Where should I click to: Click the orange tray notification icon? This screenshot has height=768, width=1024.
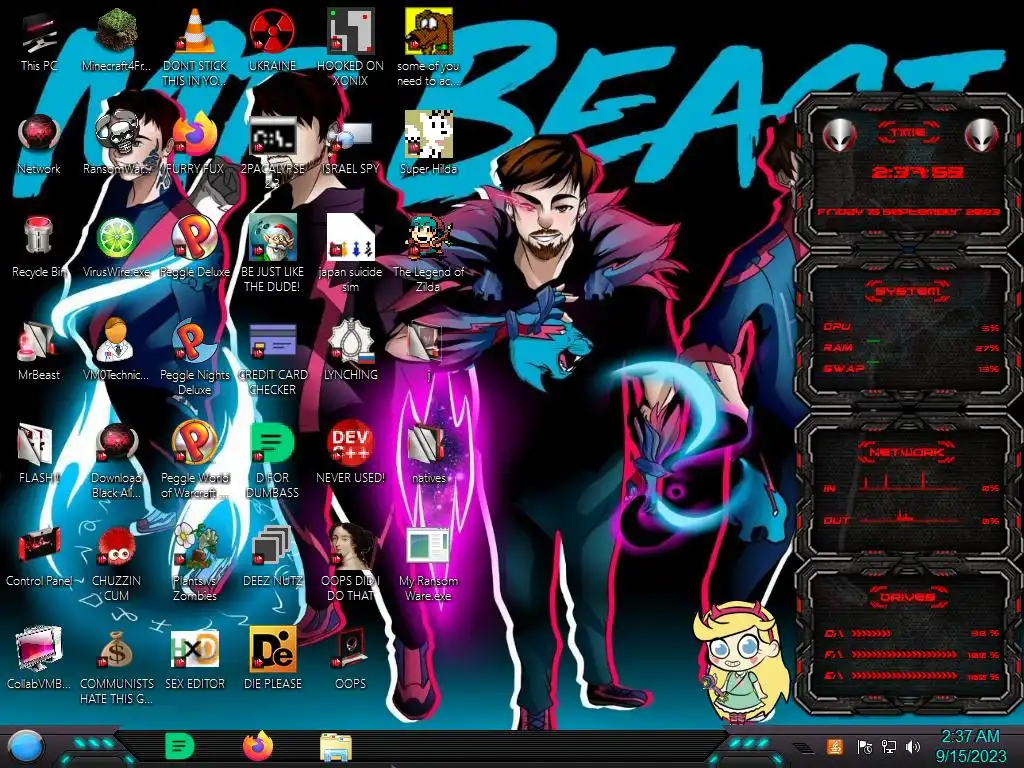(835, 746)
